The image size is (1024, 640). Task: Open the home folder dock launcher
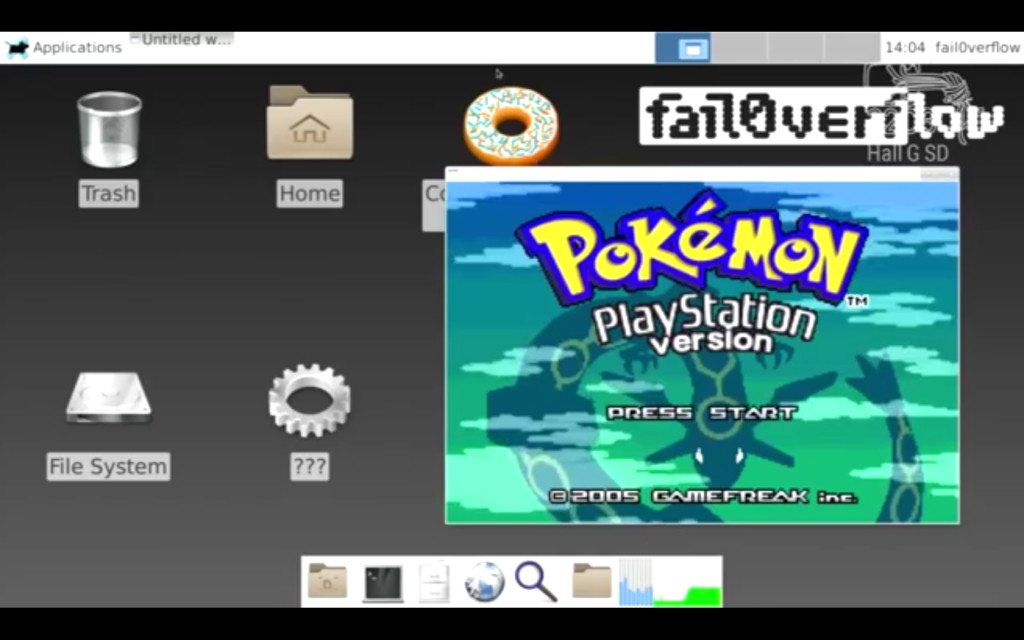pos(328,581)
